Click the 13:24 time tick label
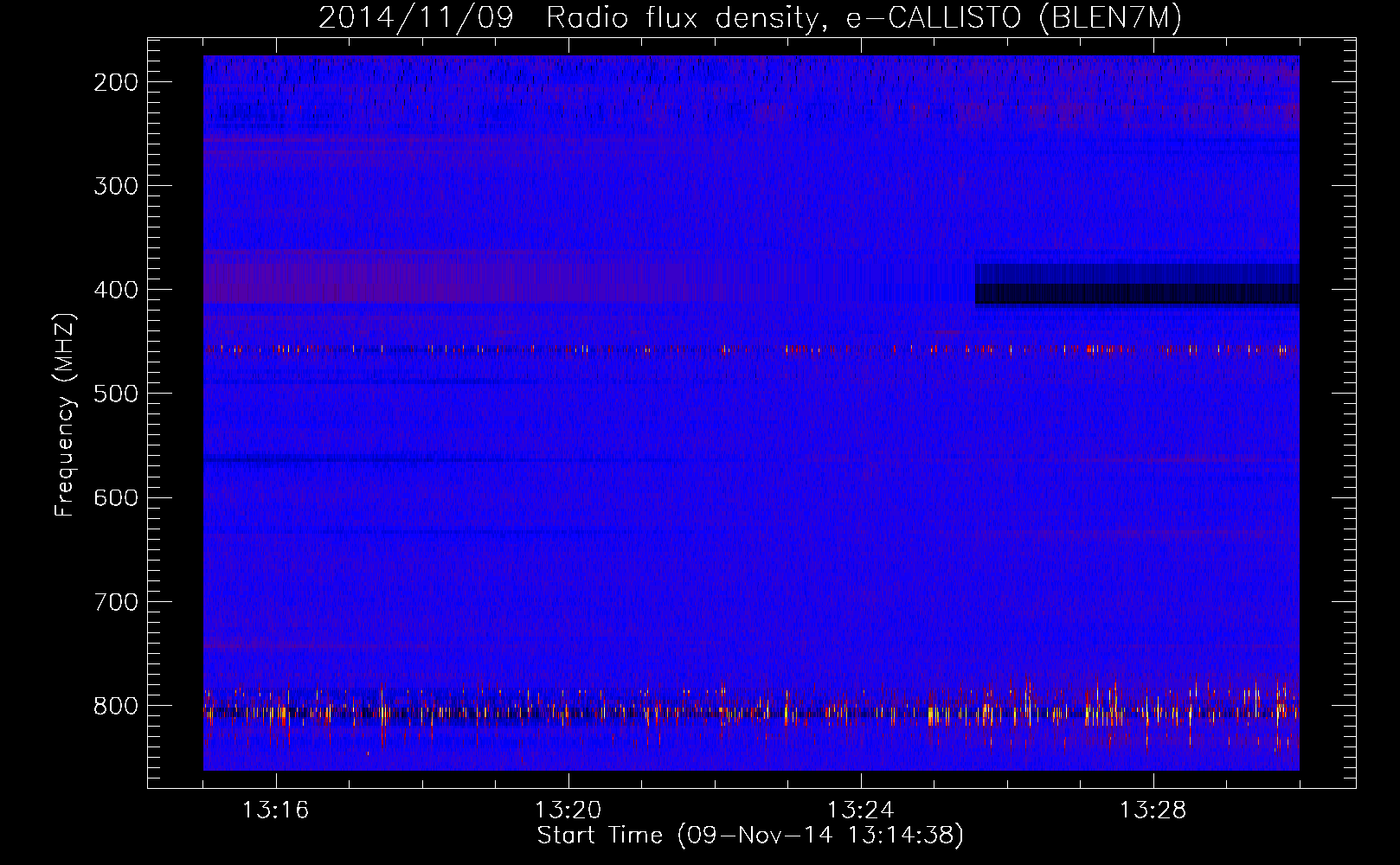The image size is (1400, 865). 860,811
